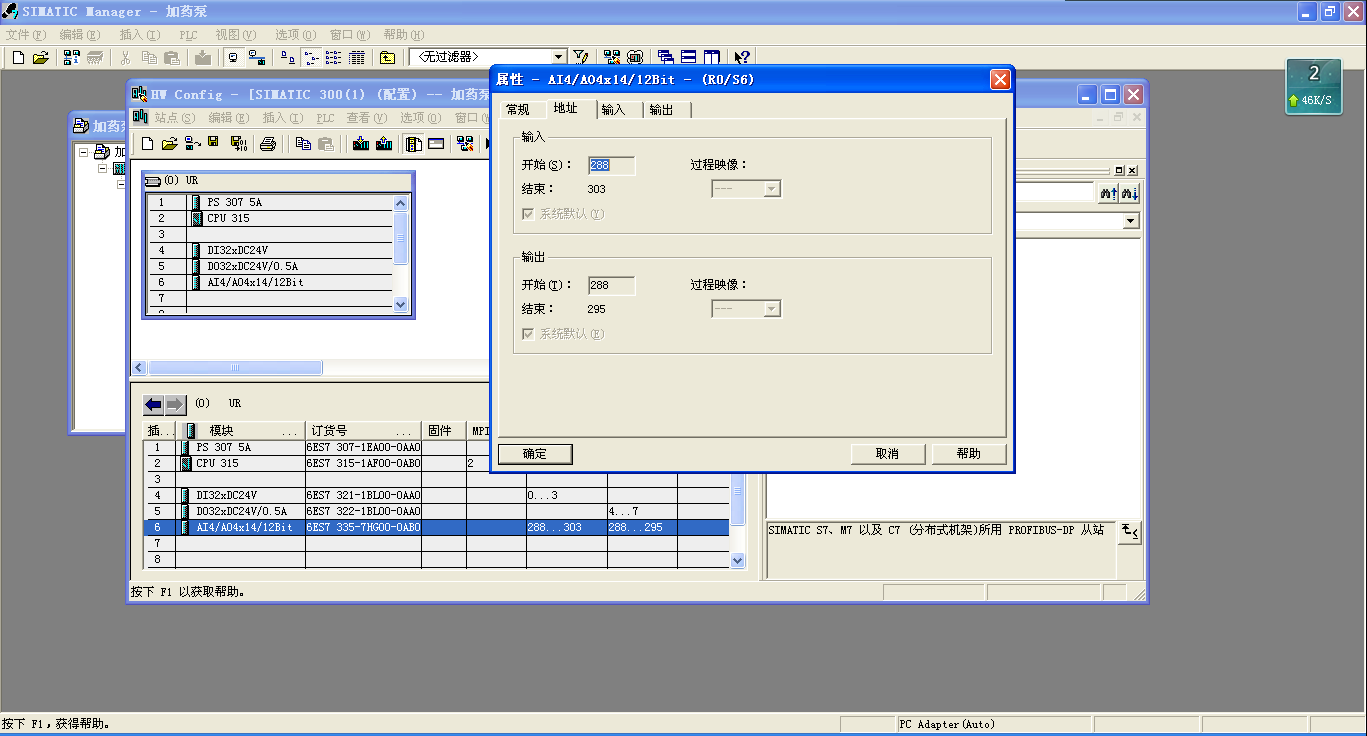Viewport: 1367px width, 736px height.
Task: Click the blue back arrow above module table
Action: (x=153, y=404)
